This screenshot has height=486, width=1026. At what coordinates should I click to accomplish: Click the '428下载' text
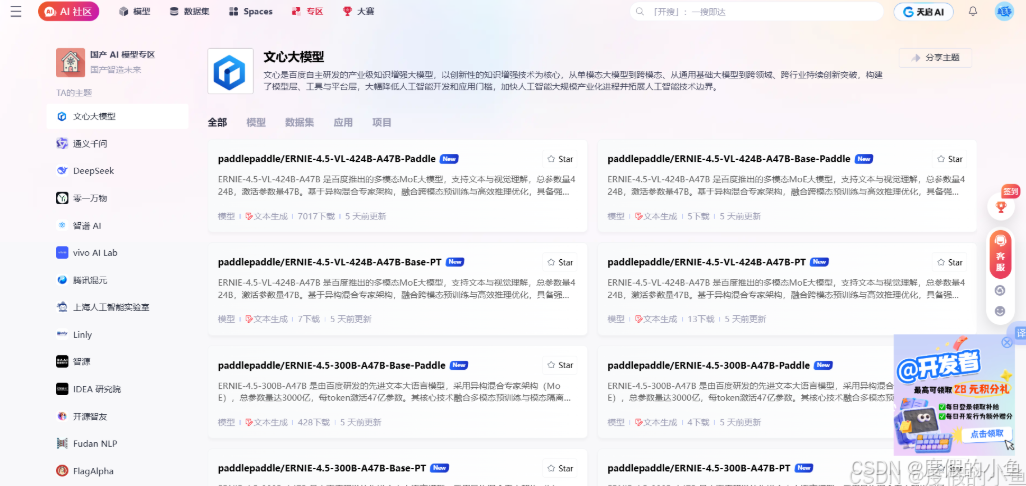pos(313,423)
